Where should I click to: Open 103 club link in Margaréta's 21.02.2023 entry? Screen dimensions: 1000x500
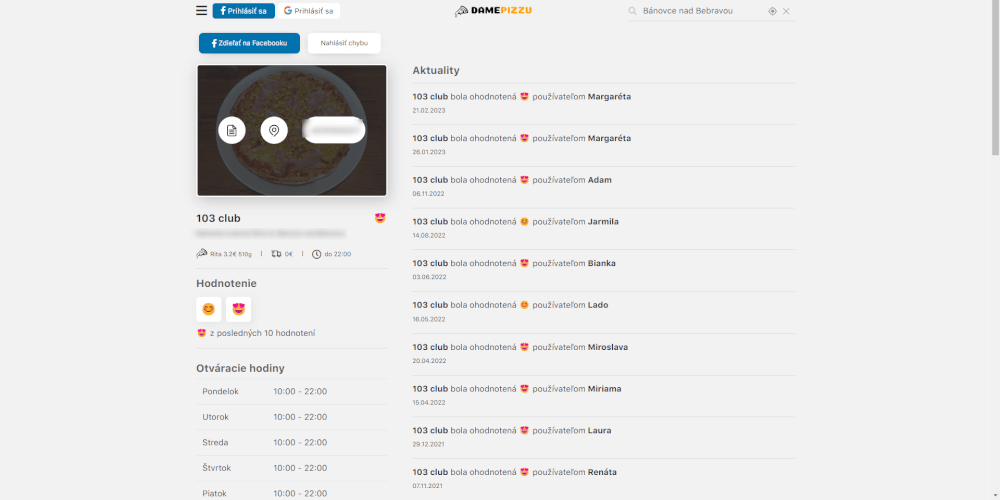tap(430, 97)
